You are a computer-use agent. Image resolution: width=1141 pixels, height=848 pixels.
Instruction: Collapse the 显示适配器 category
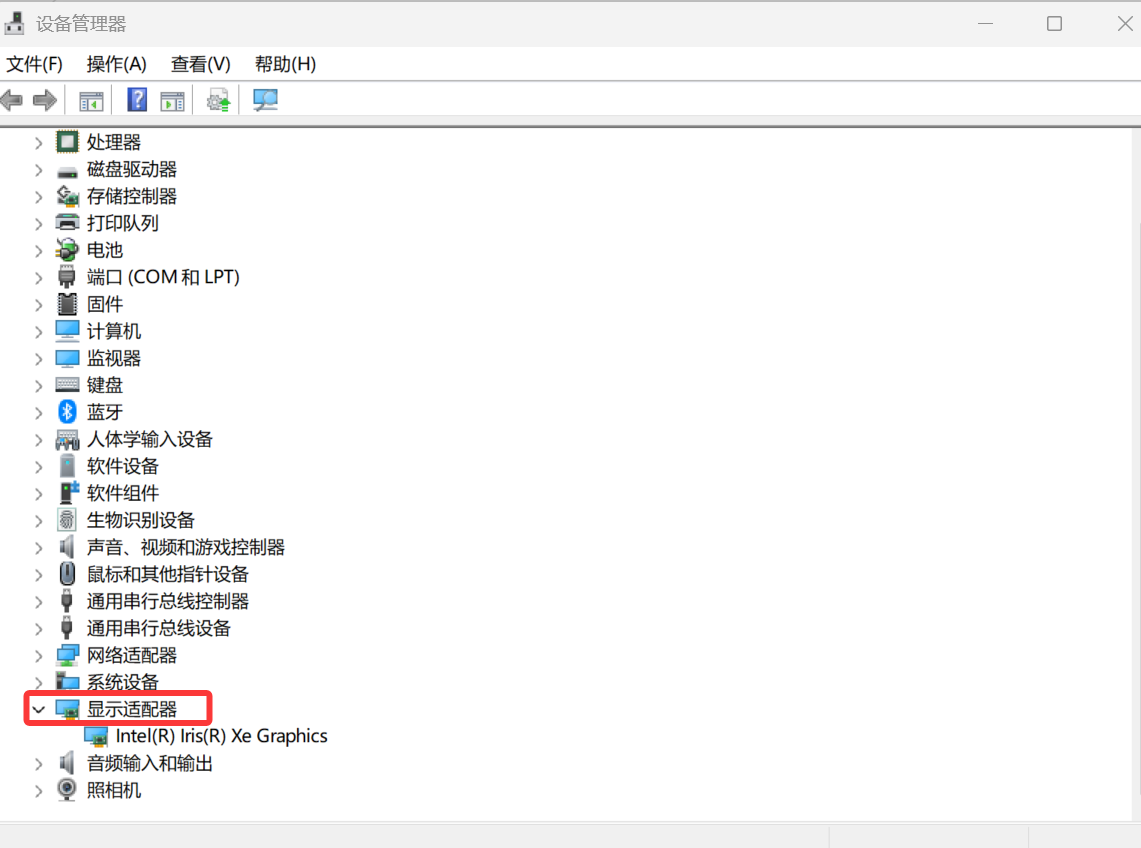[38, 708]
